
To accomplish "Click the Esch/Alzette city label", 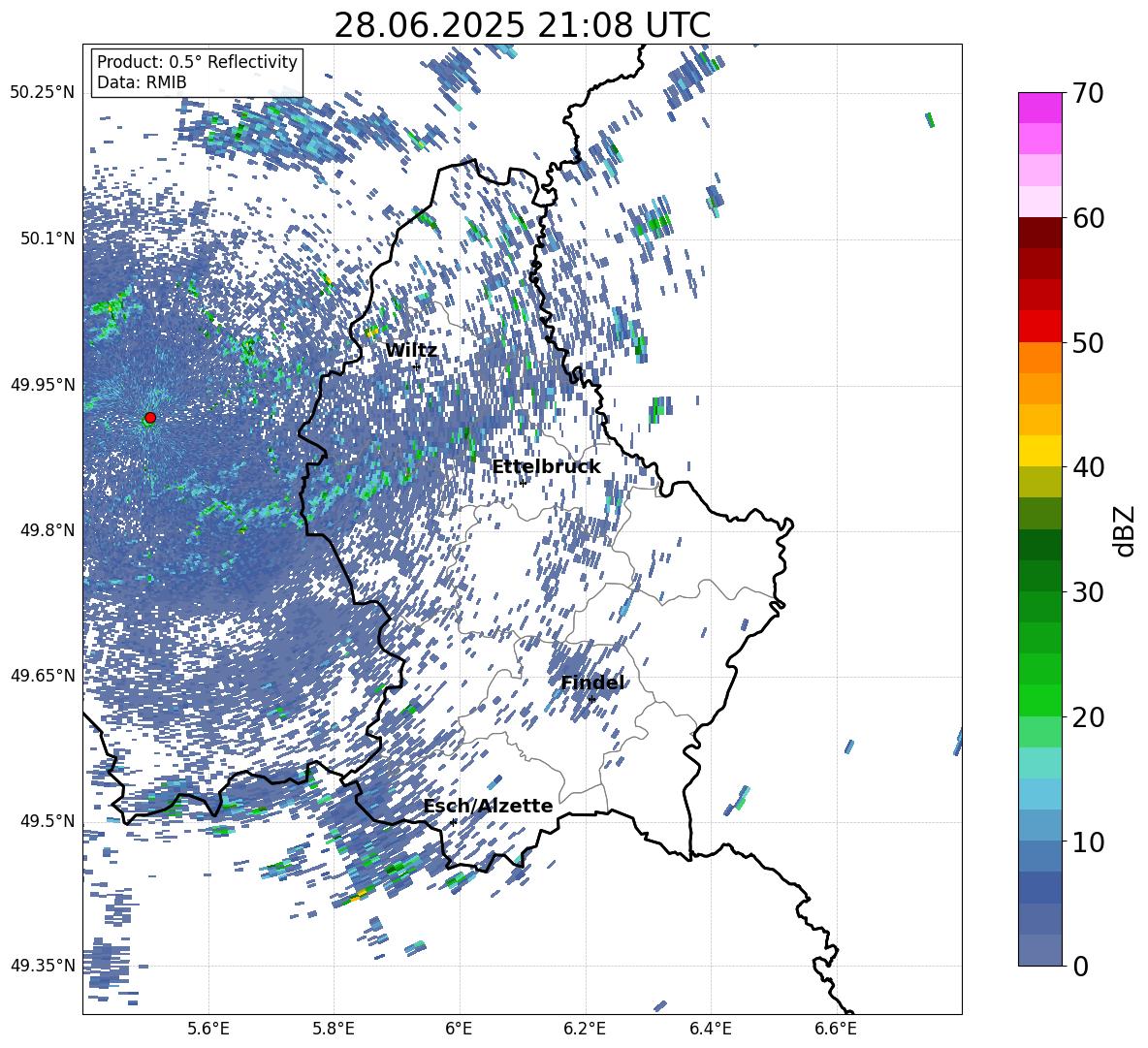I will 489,806.
